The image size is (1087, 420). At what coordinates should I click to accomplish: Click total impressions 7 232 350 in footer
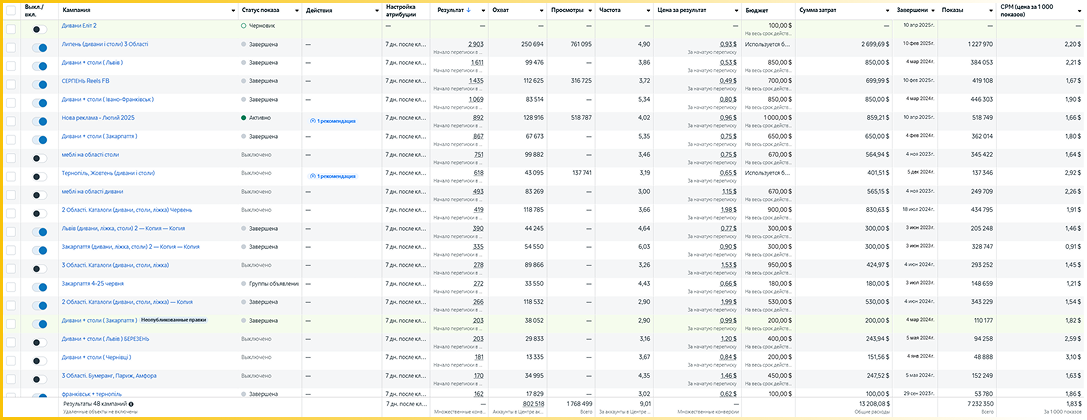978,403
